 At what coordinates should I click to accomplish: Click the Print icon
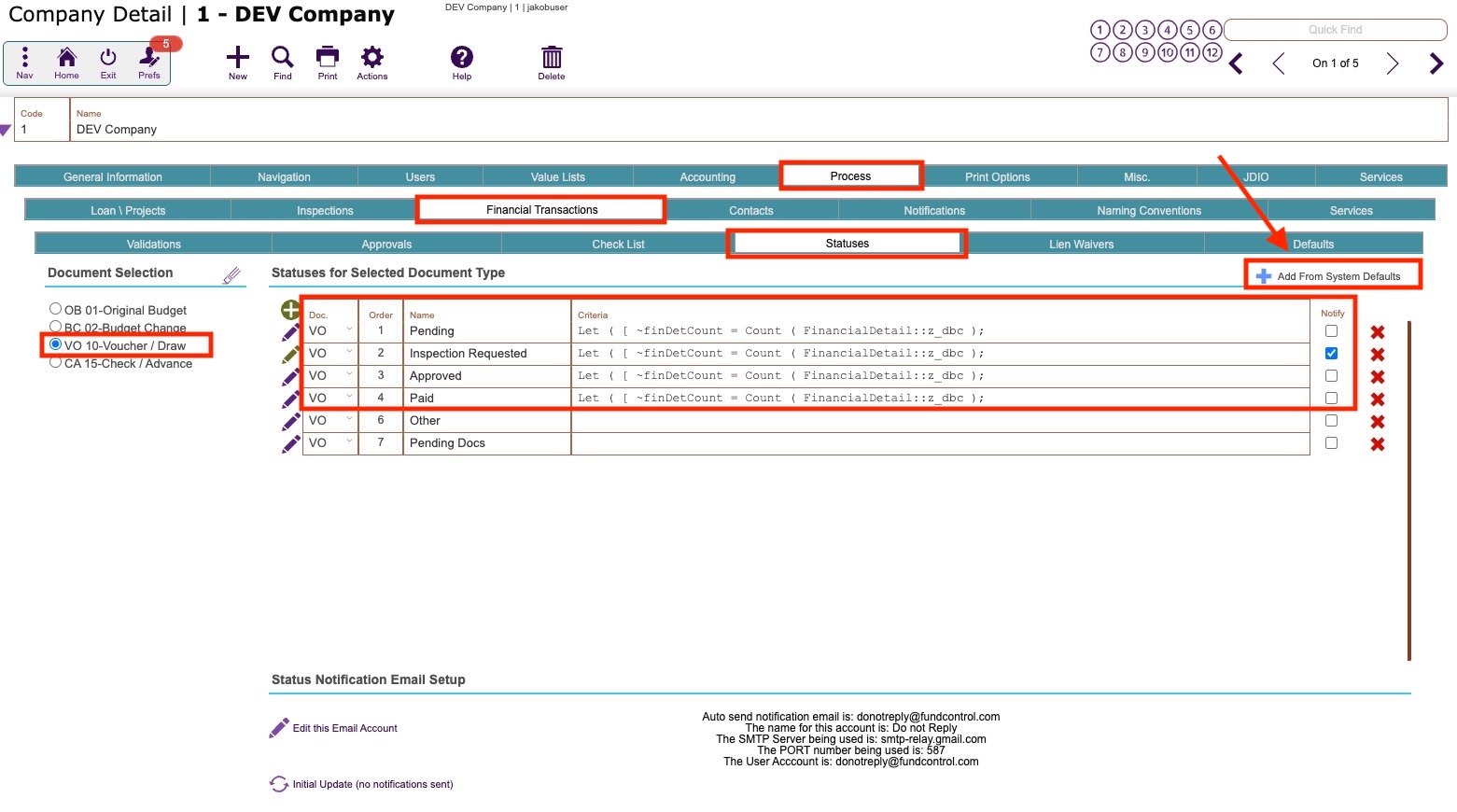coord(328,63)
